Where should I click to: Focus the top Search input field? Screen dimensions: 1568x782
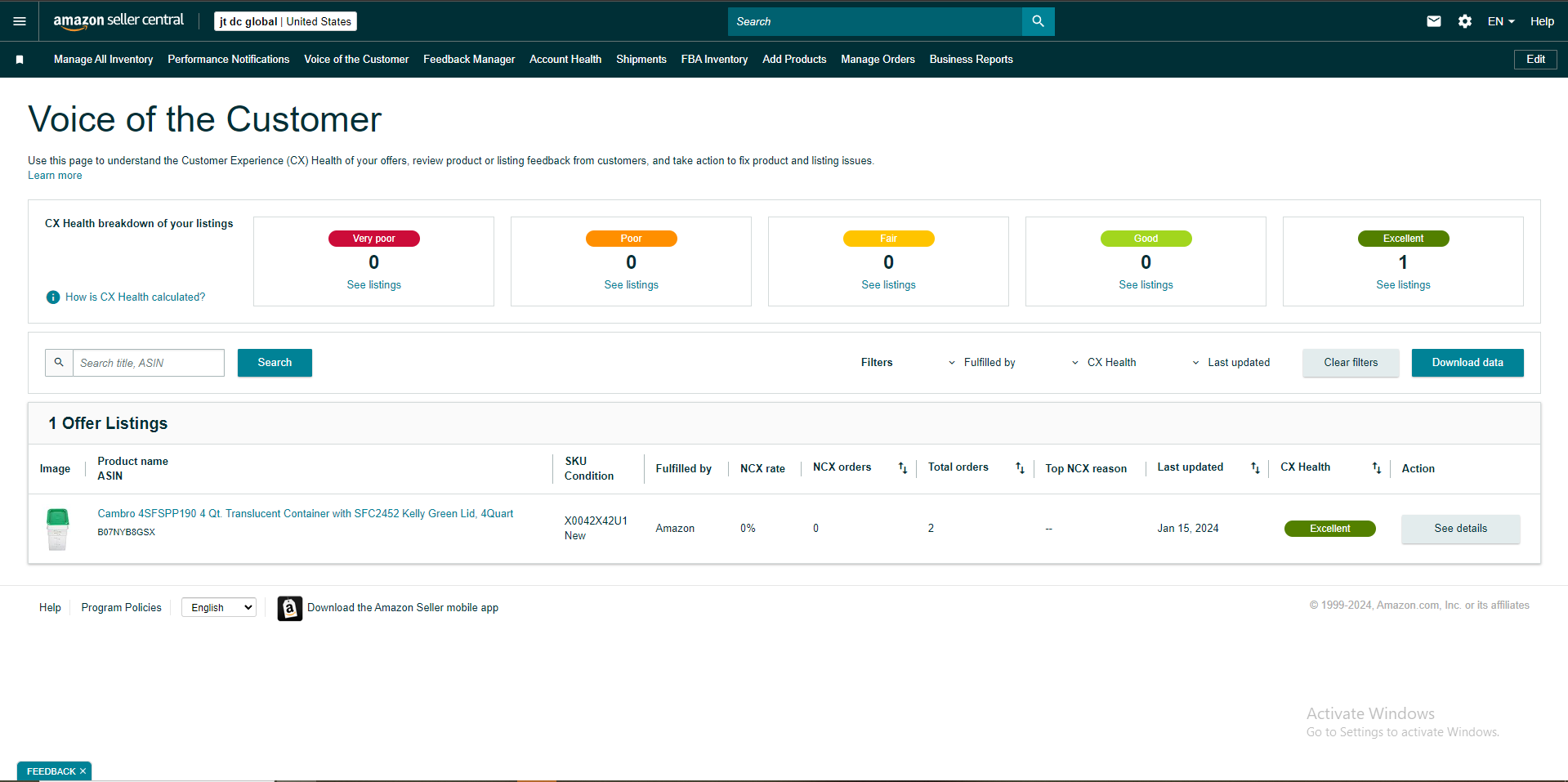tap(875, 21)
